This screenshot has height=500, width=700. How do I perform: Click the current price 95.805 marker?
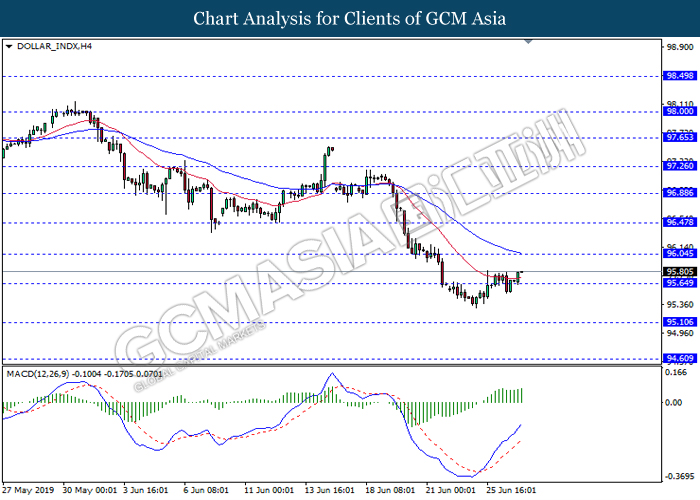coord(679,271)
